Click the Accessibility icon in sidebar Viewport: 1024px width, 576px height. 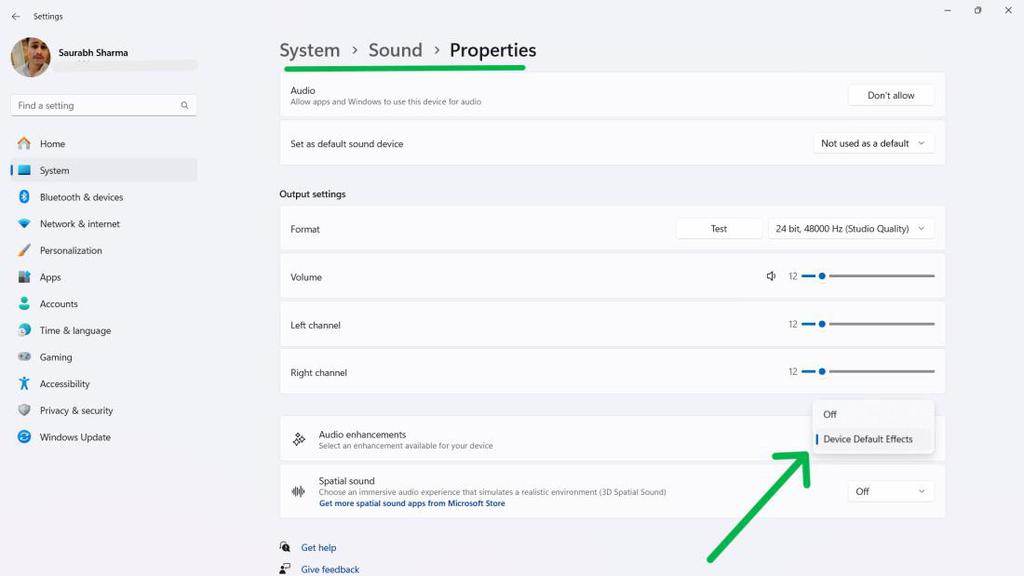[x=24, y=384]
